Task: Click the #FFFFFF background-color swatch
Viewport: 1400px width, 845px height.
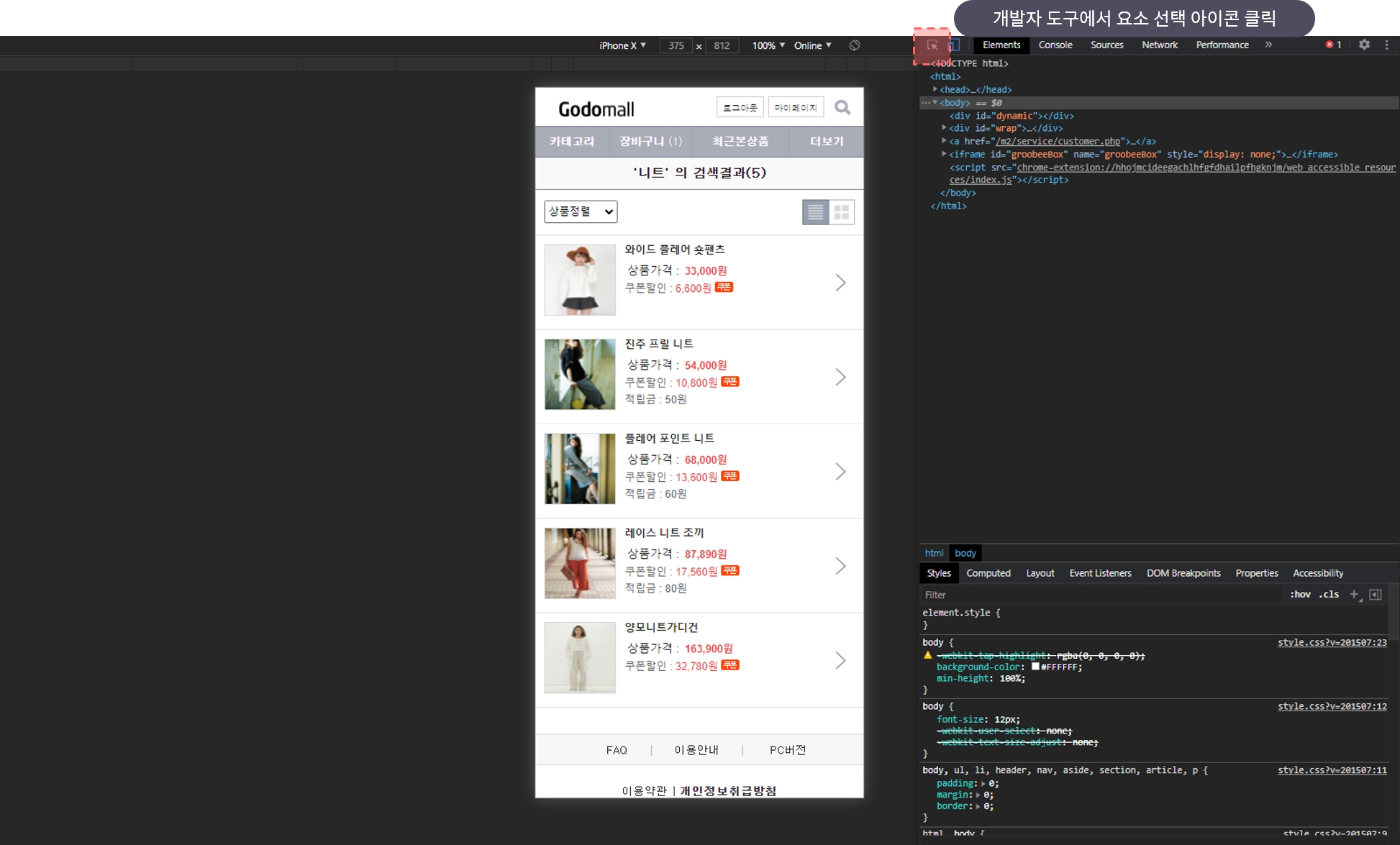Action: tap(1035, 667)
